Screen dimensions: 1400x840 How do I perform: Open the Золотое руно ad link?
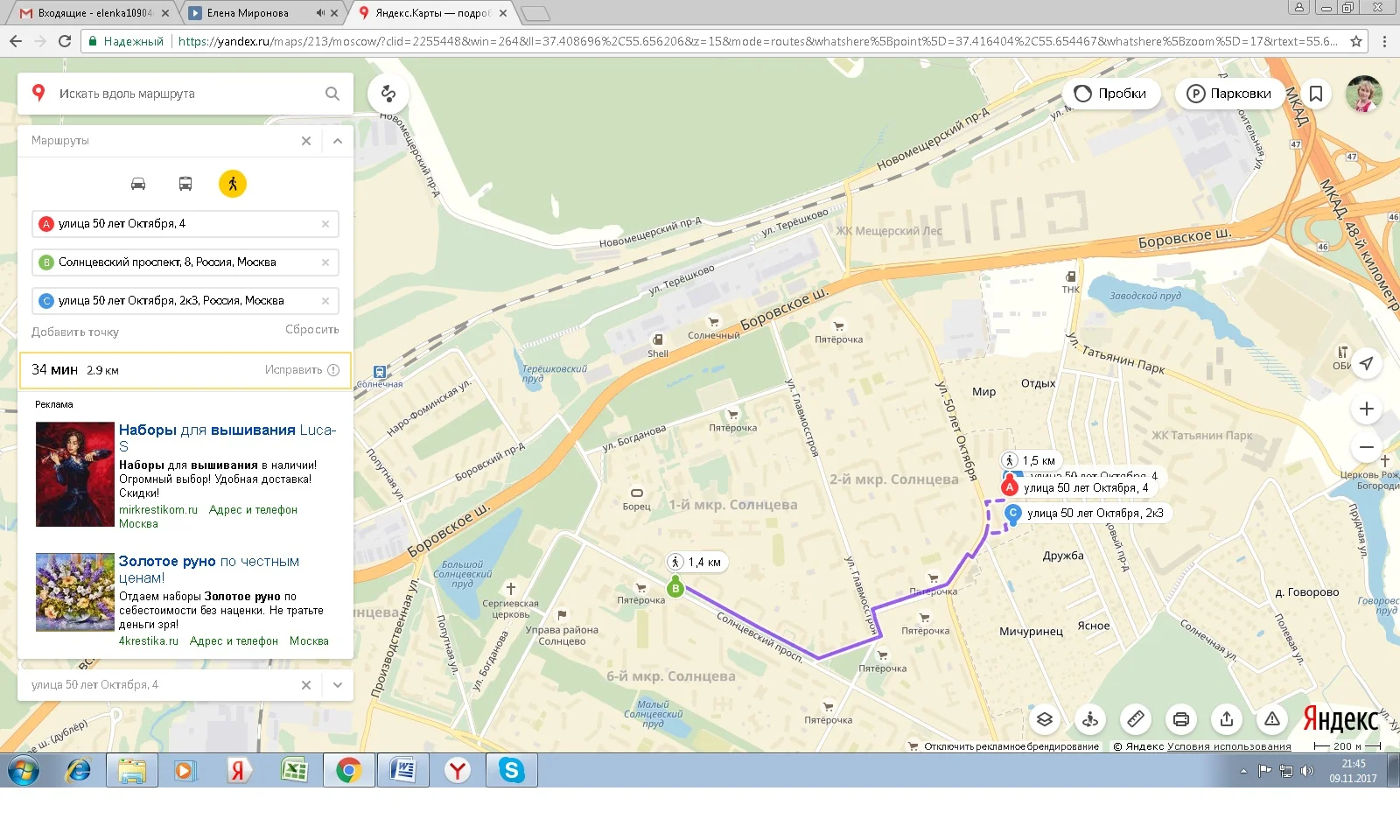coord(209,570)
